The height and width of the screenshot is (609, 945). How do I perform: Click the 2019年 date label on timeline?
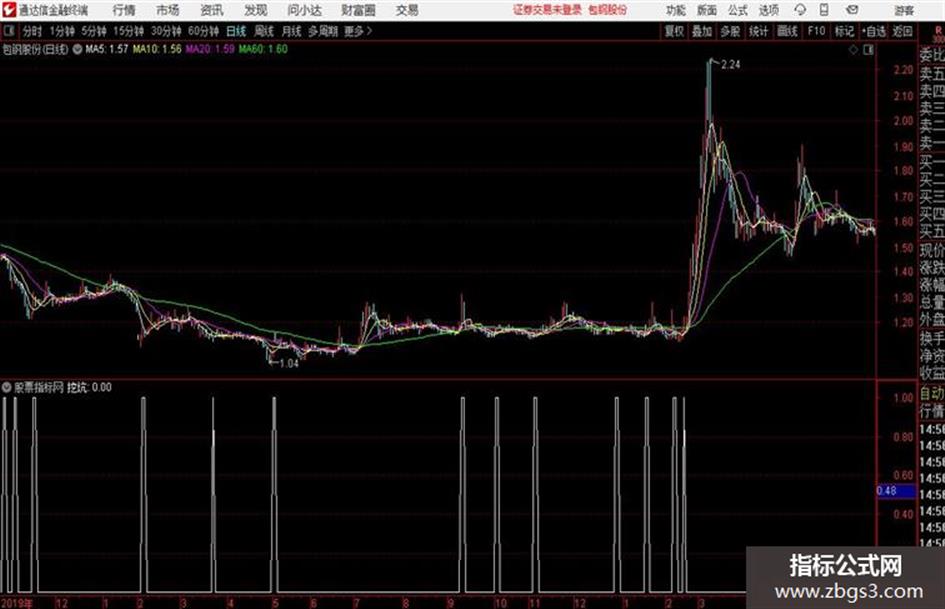coord(17,603)
